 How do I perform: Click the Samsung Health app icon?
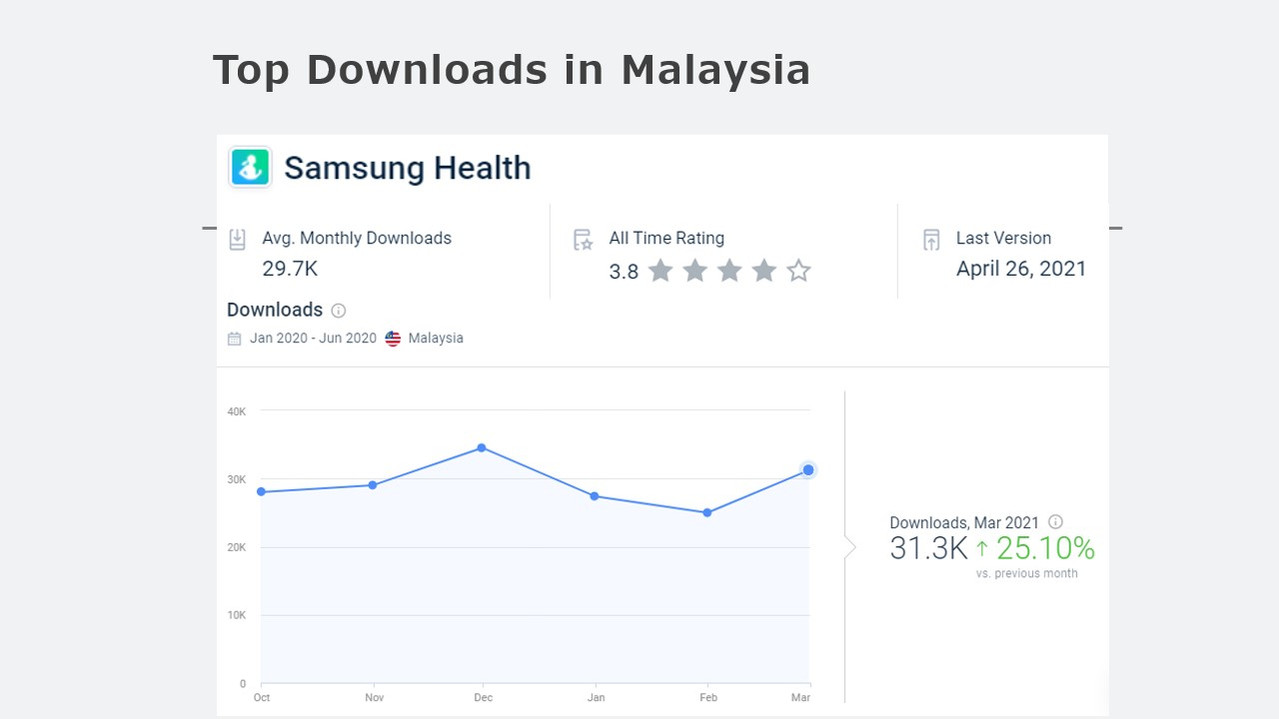point(250,167)
